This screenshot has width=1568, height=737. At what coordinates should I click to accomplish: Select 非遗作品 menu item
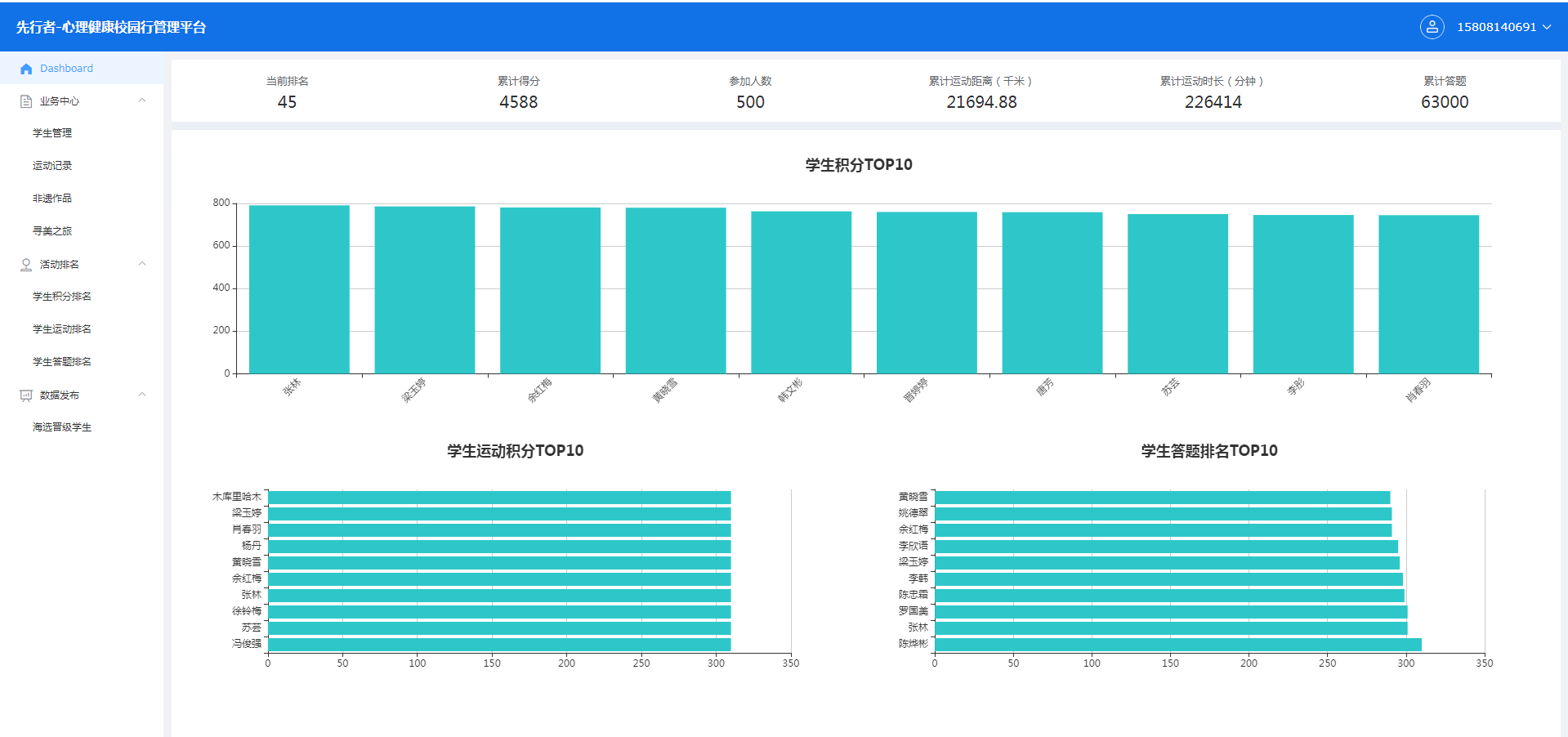click(x=52, y=199)
